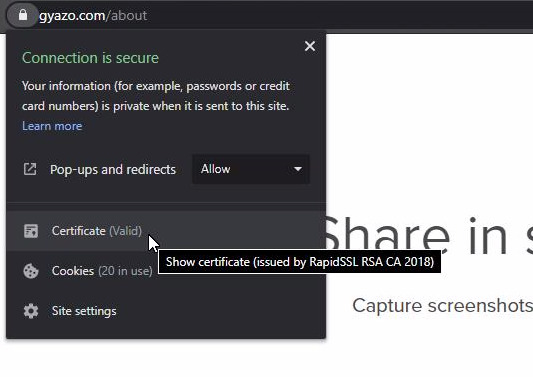Click the cookie icon
This screenshot has width=533, height=377.
(x=31, y=271)
